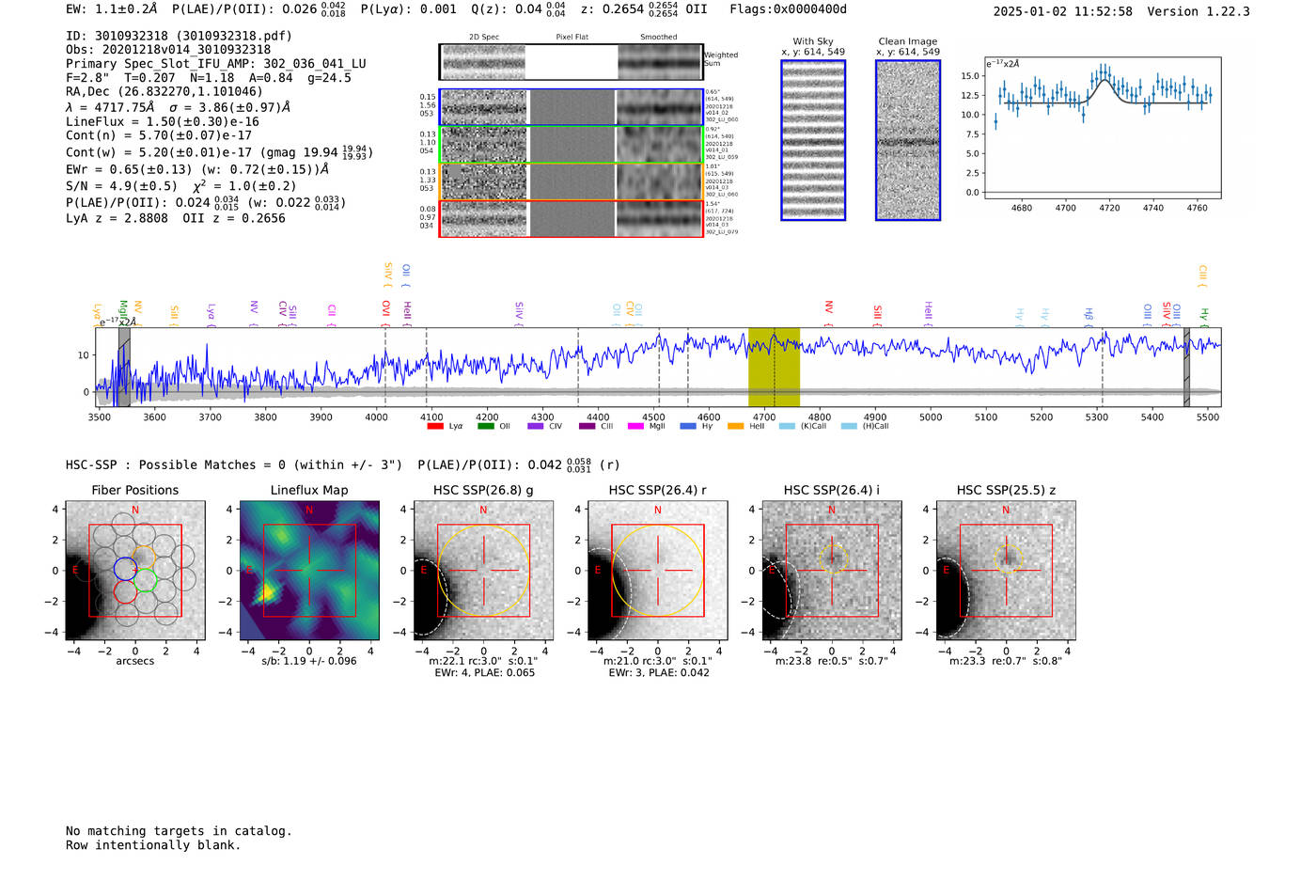This screenshot has width=1316, height=896.
Task: Click the EWr: 3, PLAE: 0.042 caption
Action: 659,673
